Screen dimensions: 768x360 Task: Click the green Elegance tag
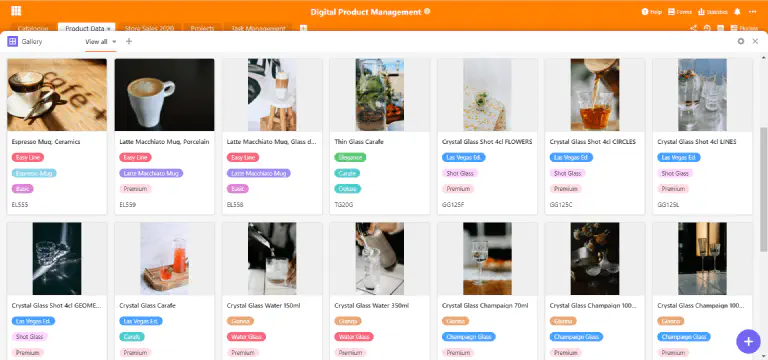pos(350,158)
